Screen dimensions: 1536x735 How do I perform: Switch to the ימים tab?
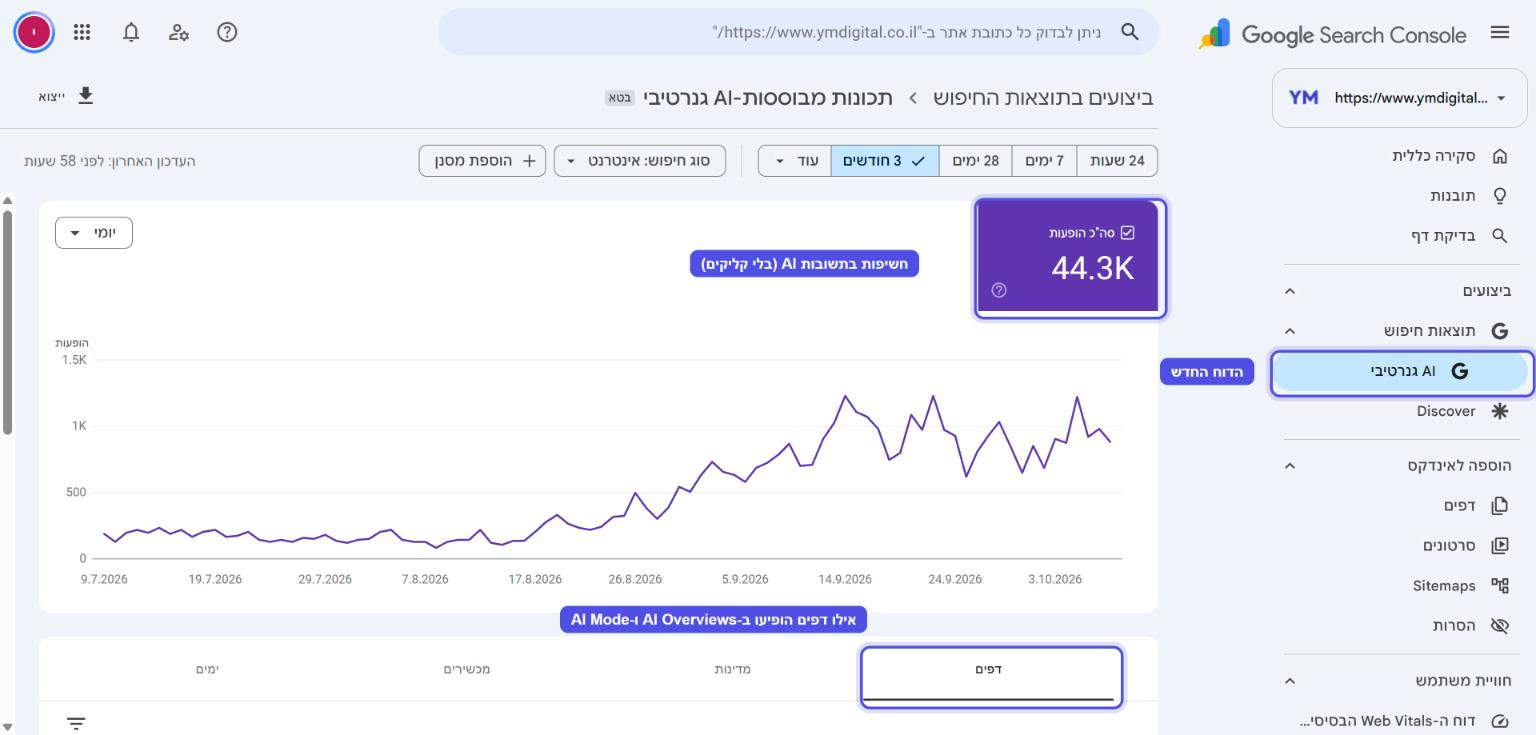pyautogui.click(x=207, y=669)
